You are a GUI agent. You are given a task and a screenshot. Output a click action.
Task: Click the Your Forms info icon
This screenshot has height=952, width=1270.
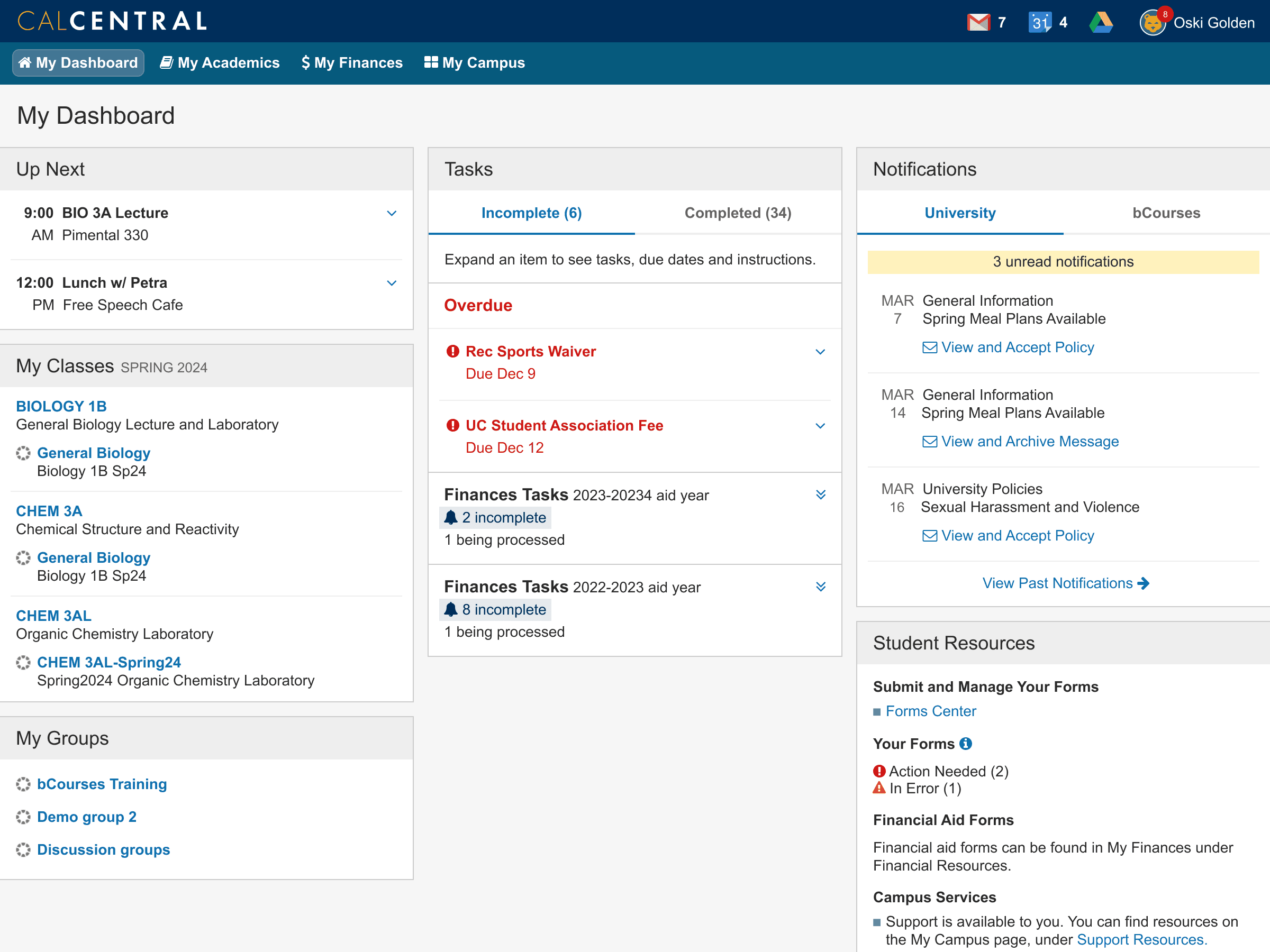tap(966, 744)
